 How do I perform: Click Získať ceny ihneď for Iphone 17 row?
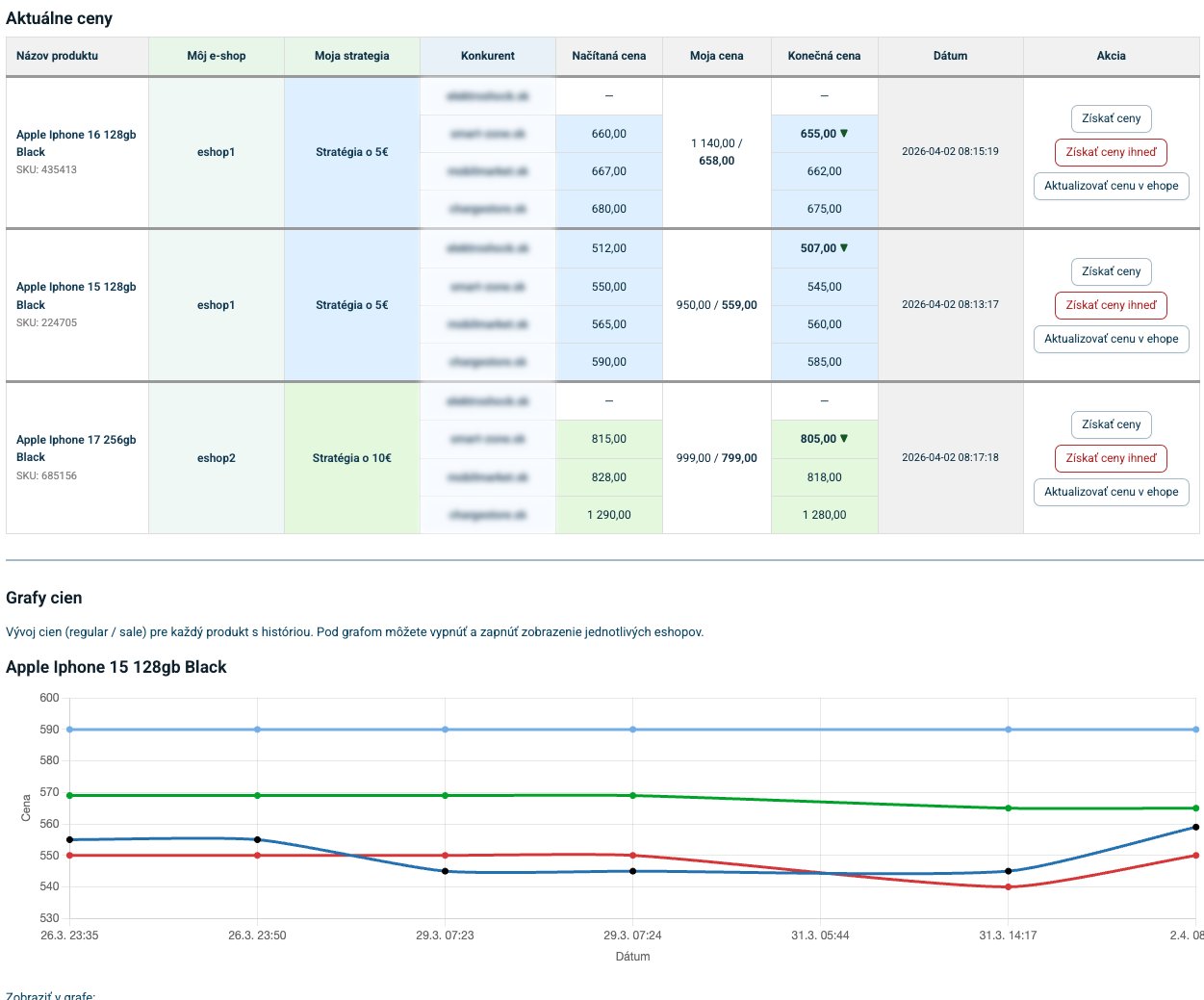pyautogui.click(x=1111, y=458)
